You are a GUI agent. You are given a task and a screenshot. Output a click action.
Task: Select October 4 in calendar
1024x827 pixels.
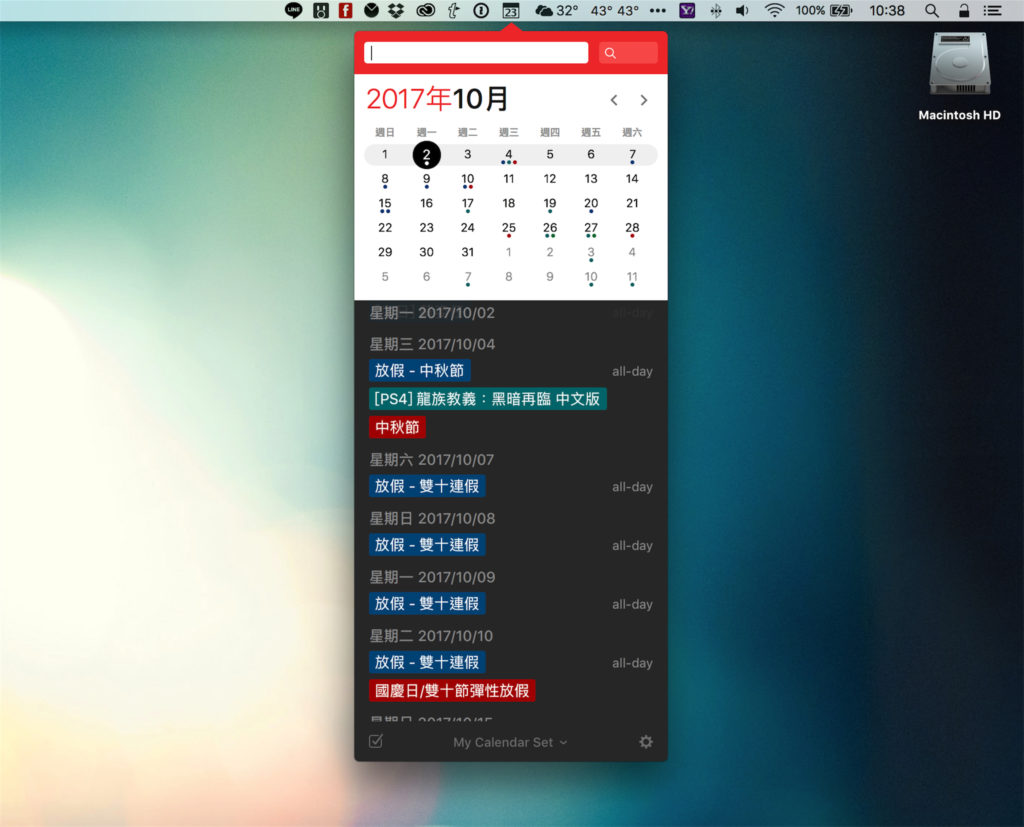[x=509, y=155]
